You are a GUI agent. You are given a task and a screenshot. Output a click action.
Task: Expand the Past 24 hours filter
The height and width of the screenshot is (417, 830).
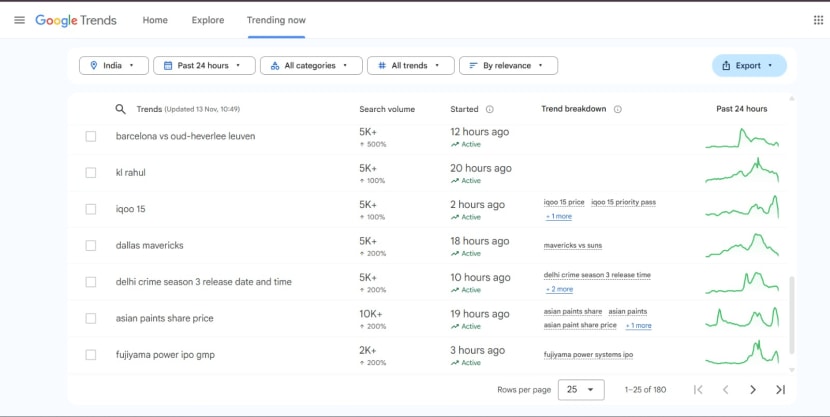tap(204, 66)
